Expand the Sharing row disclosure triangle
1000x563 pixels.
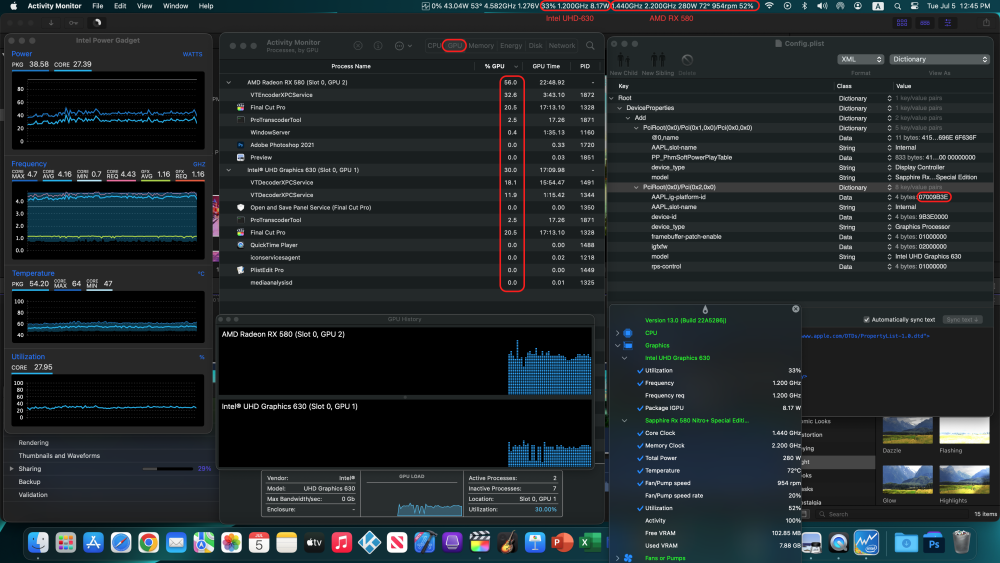[11, 469]
